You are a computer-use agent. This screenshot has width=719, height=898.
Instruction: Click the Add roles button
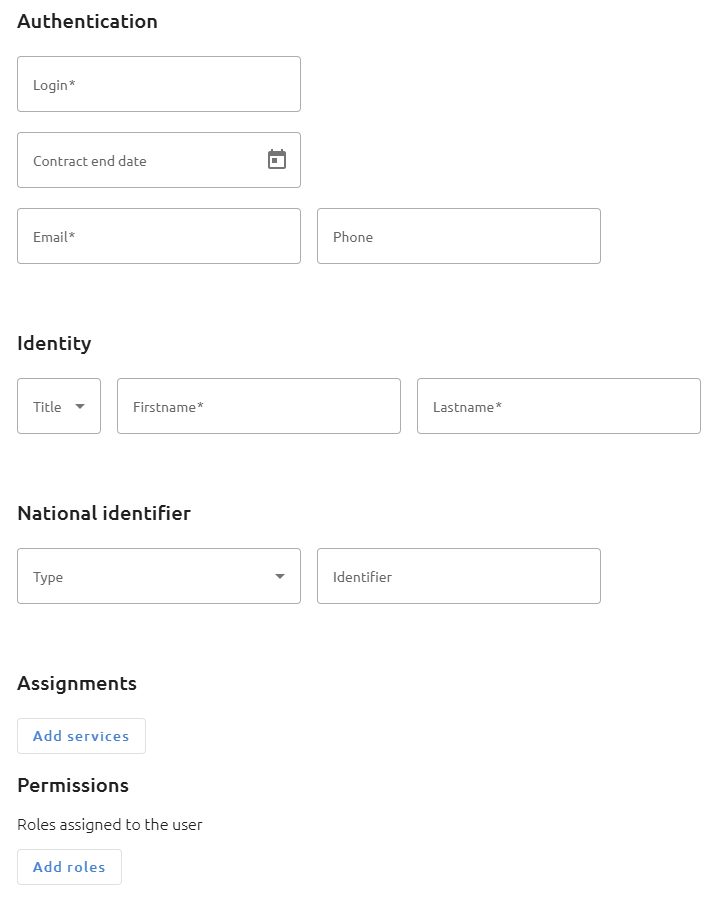(69, 867)
